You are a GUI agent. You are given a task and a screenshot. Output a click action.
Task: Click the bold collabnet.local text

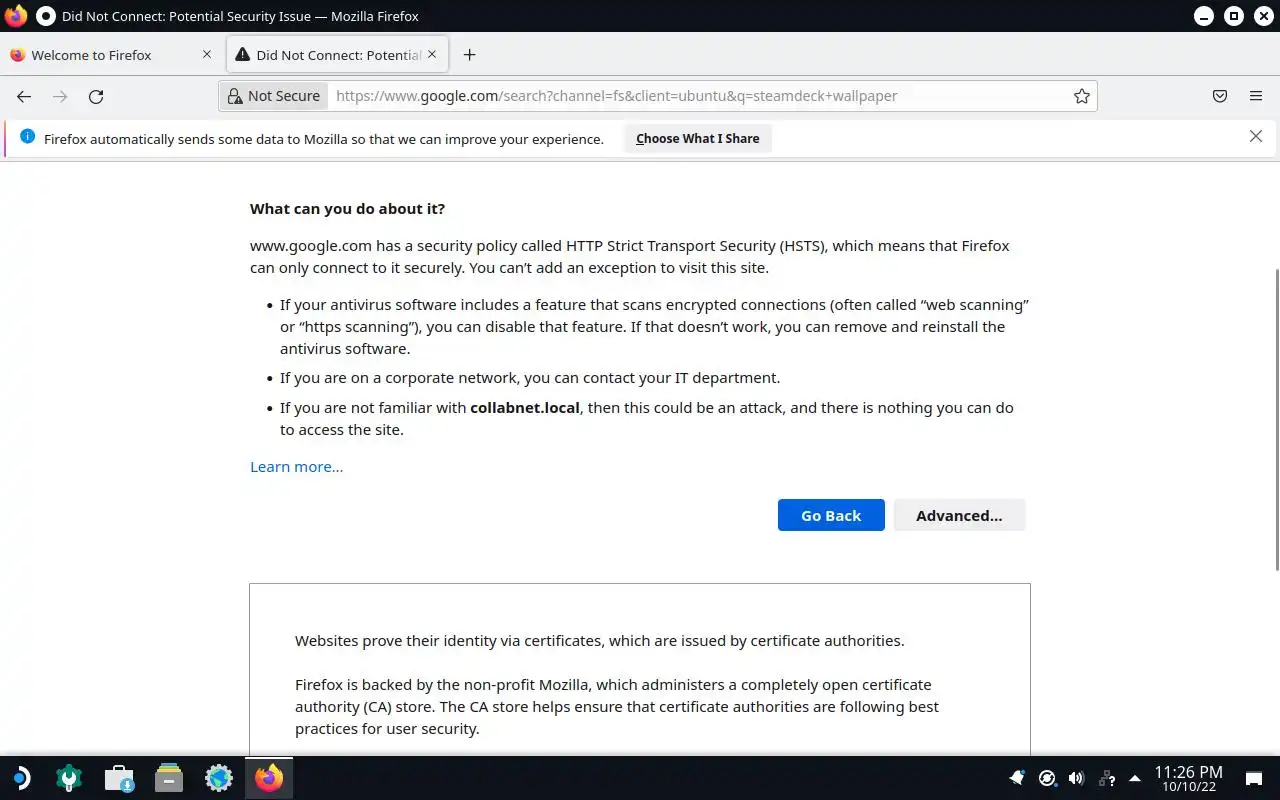(525, 408)
